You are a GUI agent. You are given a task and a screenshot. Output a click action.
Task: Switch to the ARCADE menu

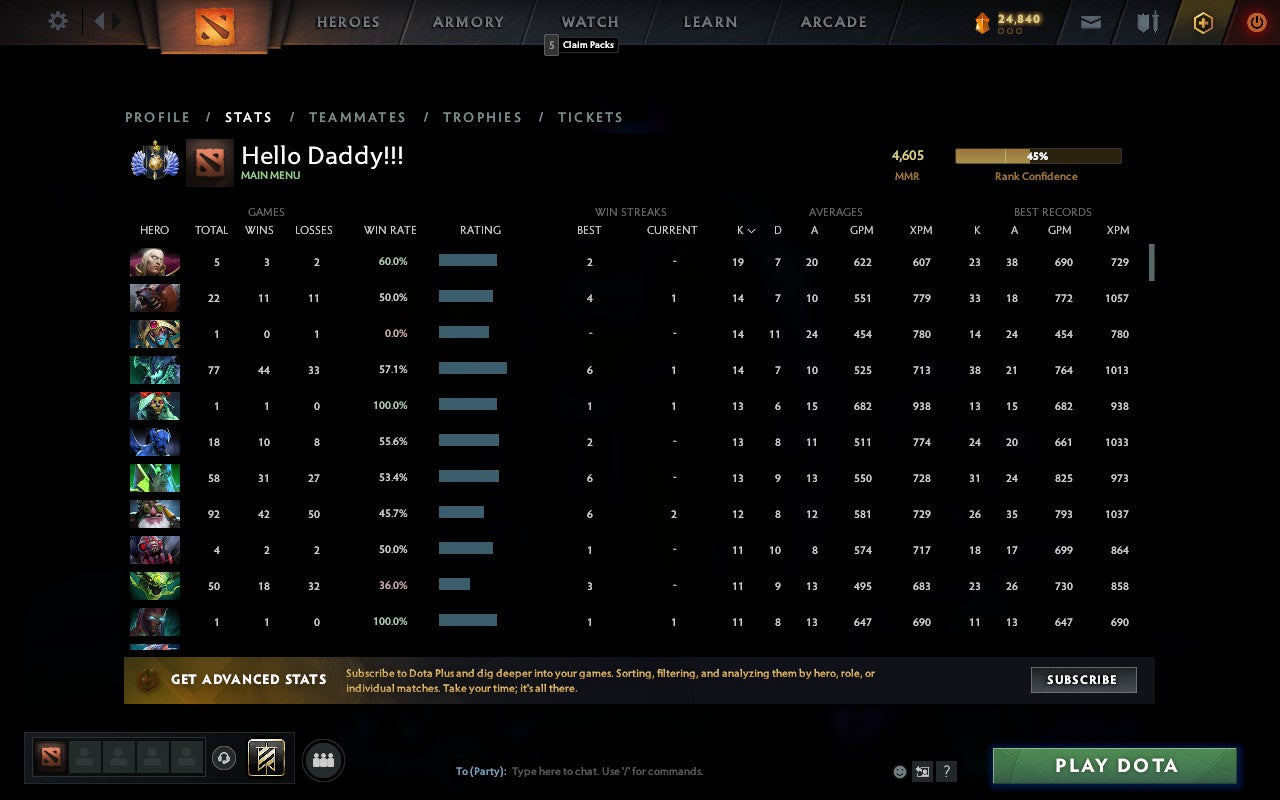(x=832, y=21)
